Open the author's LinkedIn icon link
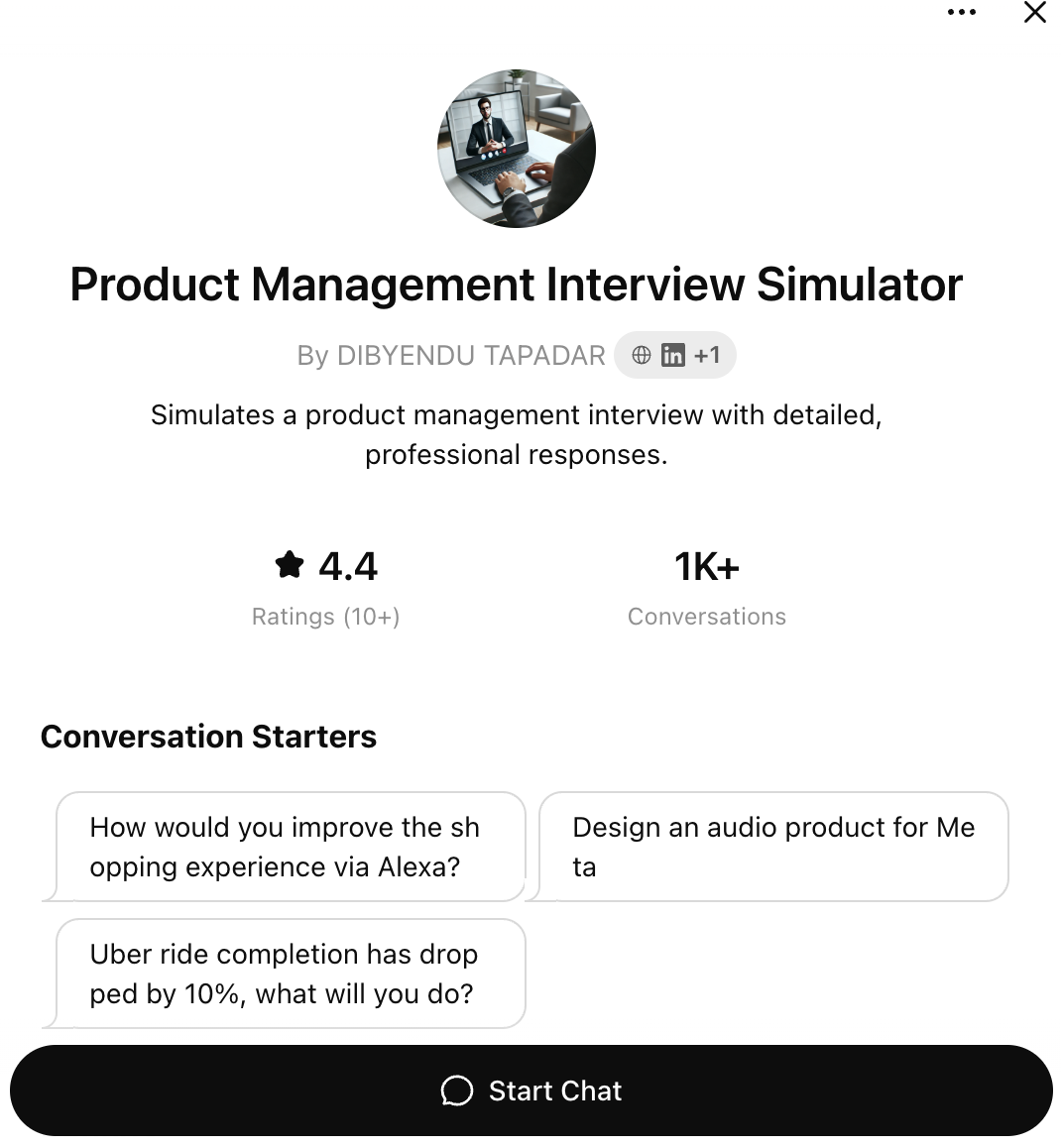 pyautogui.click(x=673, y=355)
